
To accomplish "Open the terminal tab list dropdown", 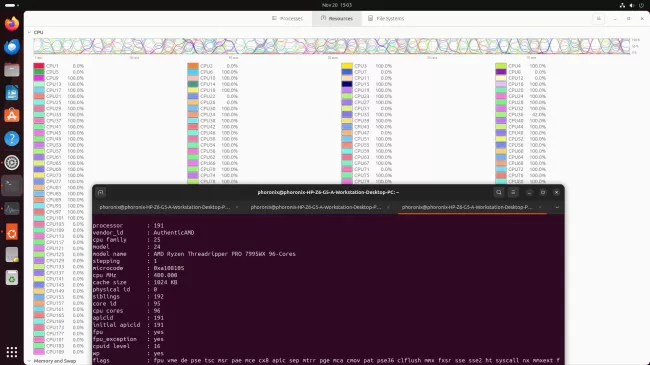I will tap(557, 207).
